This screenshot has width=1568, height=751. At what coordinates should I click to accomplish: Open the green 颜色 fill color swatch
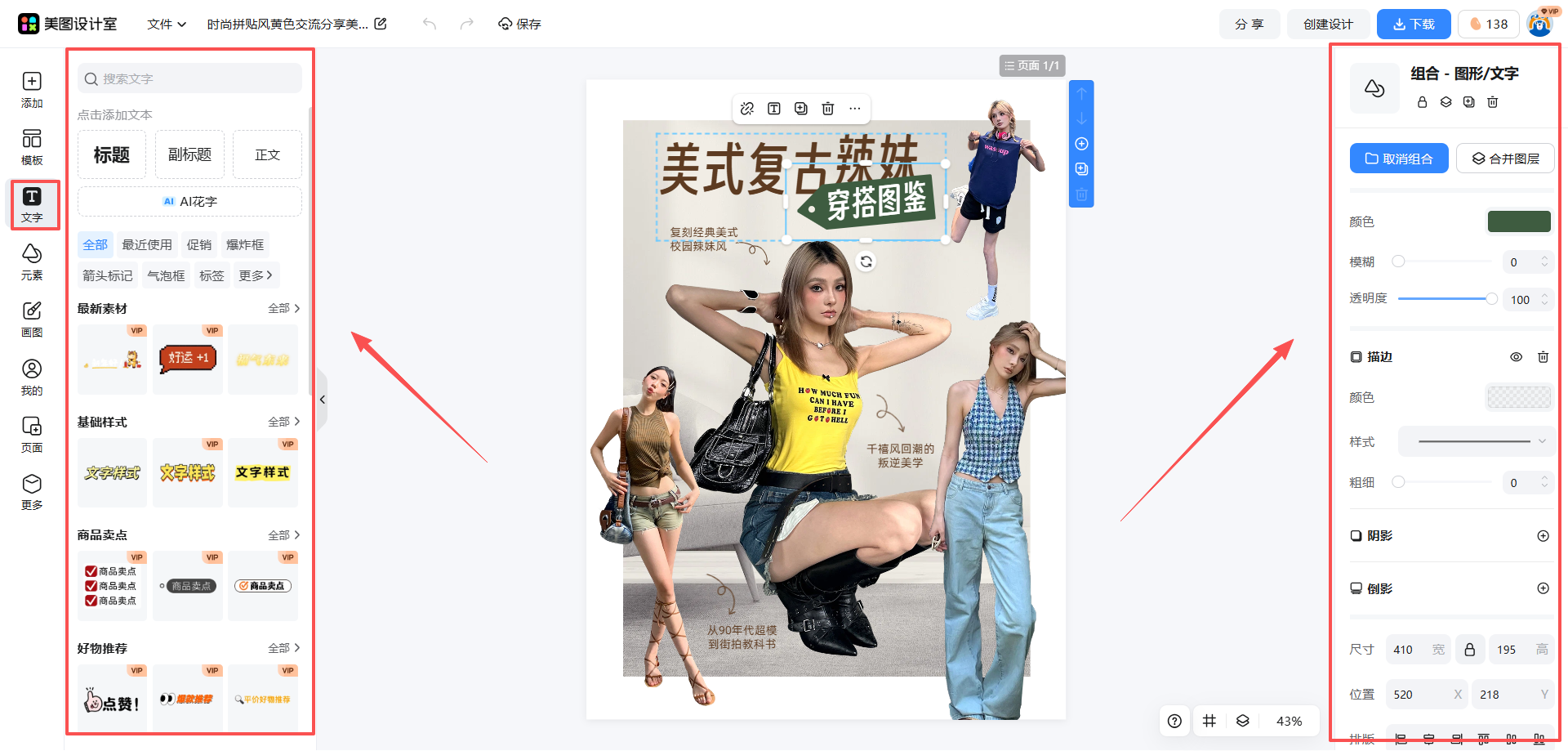tap(1518, 221)
